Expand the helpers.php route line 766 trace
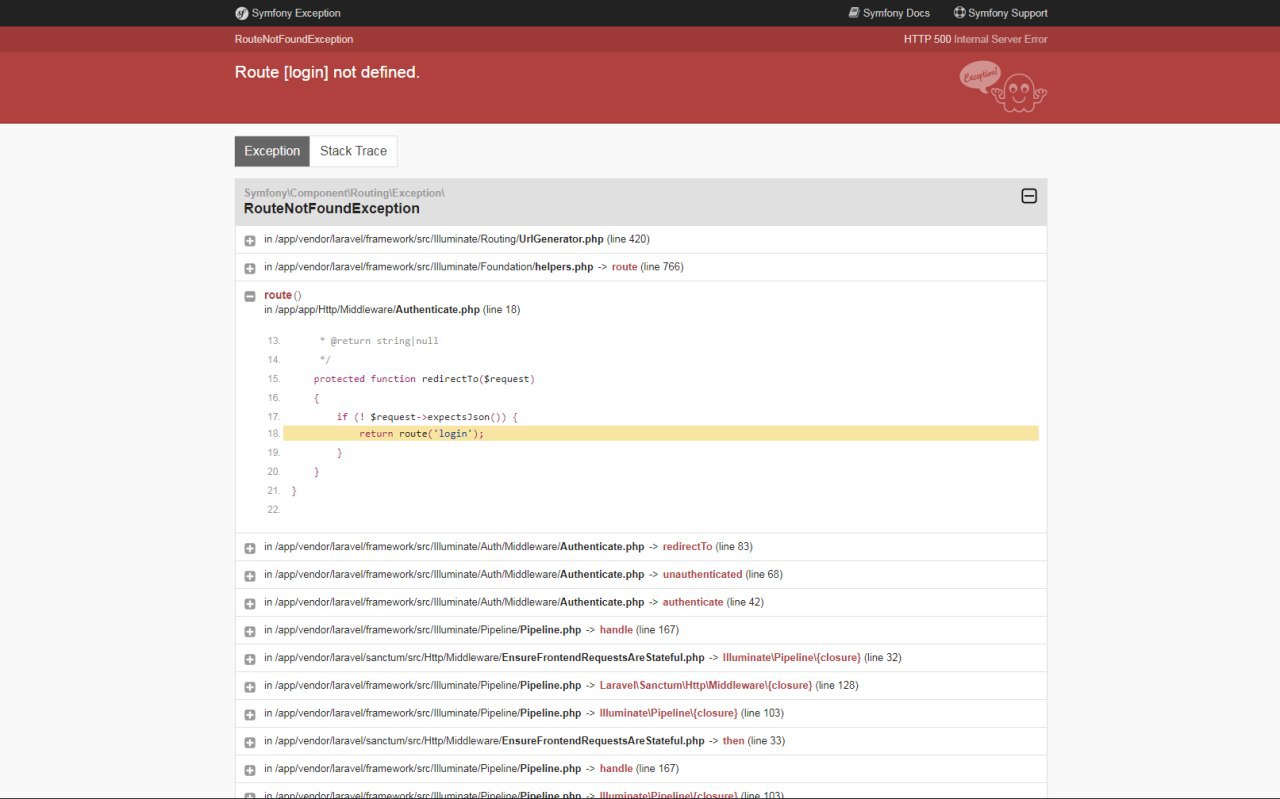 tap(250, 268)
